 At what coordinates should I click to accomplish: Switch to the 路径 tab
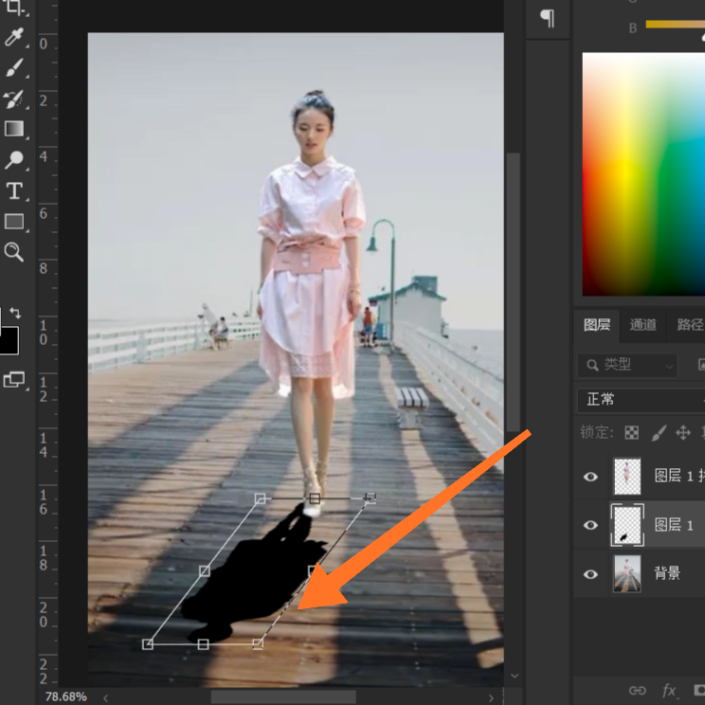690,325
